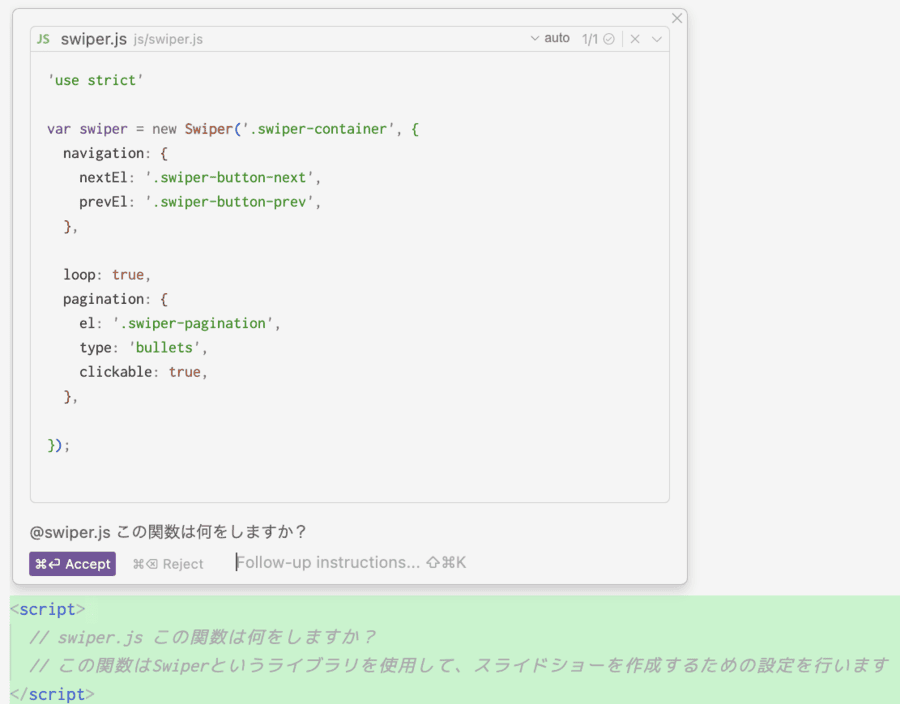Click the opening <script> tag line

pyautogui.click(x=48, y=609)
